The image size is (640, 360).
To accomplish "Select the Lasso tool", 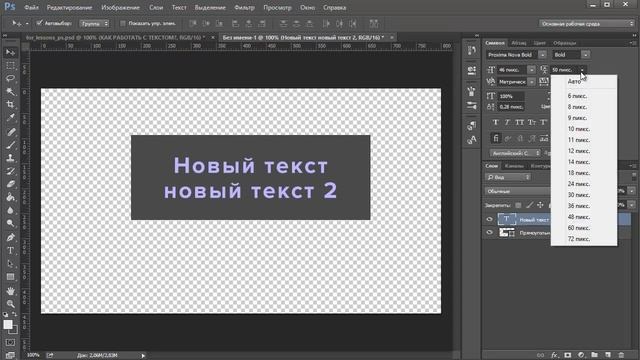I will [x=11, y=78].
